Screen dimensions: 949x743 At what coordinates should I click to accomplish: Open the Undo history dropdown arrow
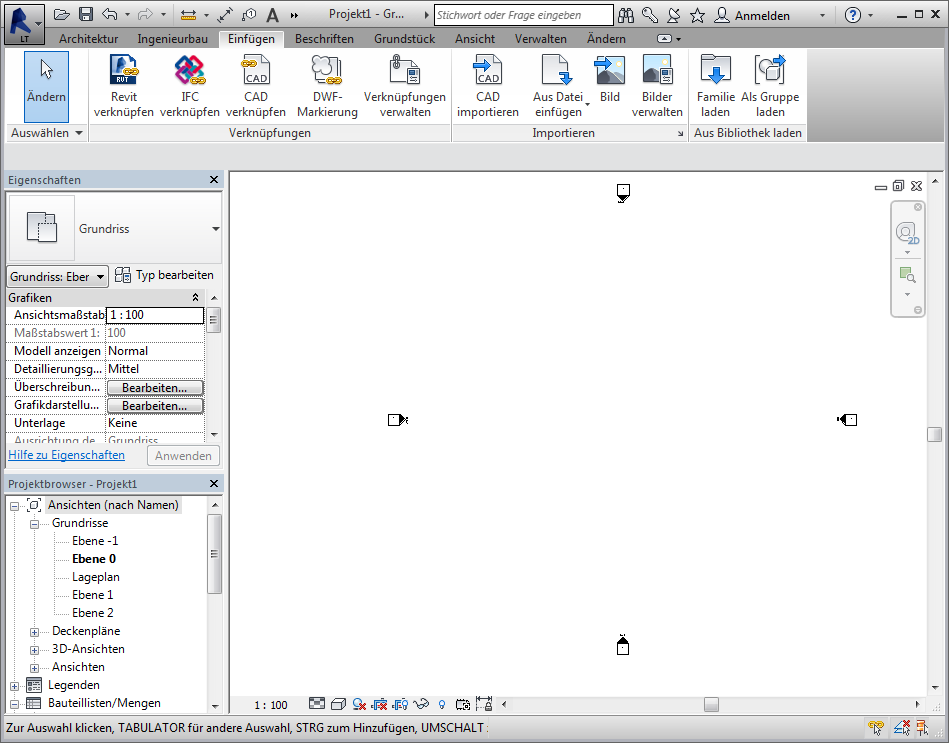[127, 15]
